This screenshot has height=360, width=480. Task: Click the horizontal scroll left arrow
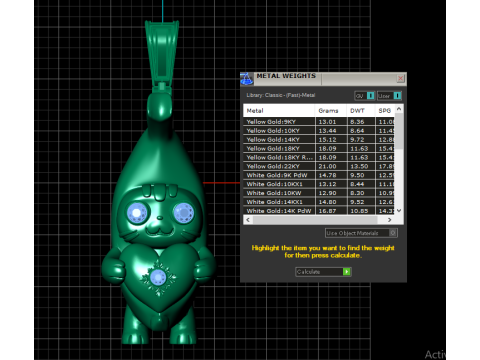[248, 220]
